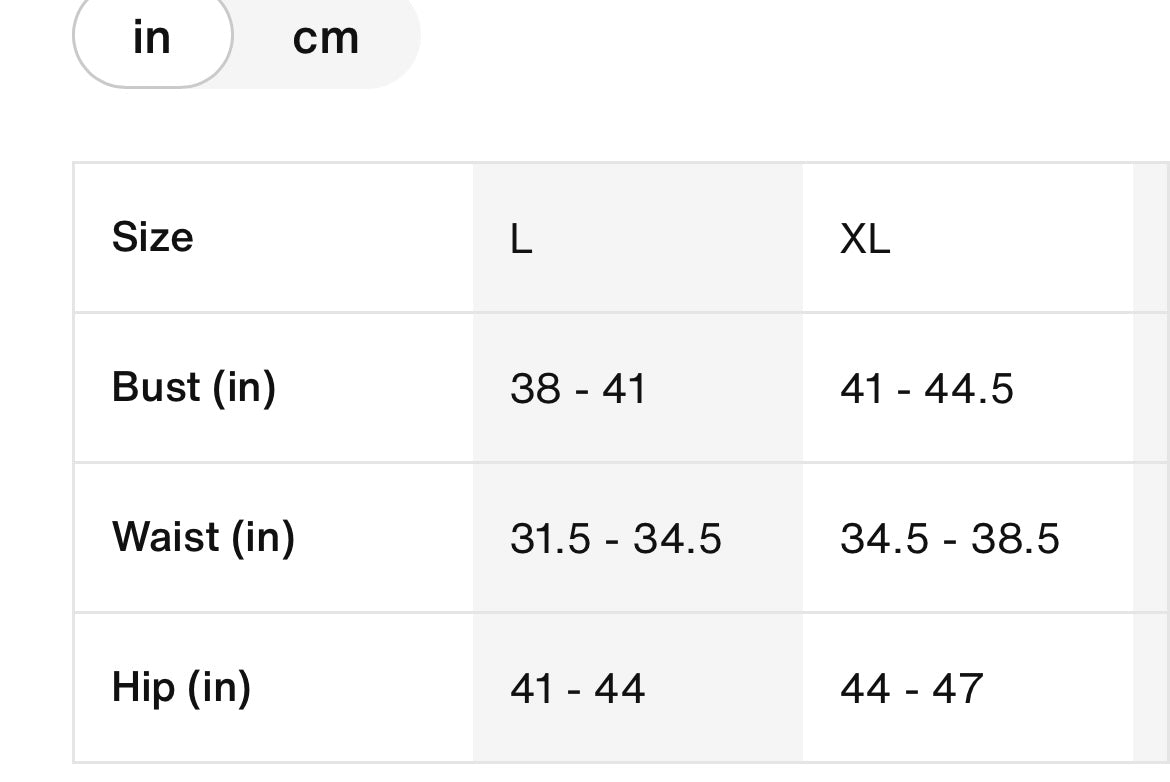Select inches as the measurement unit
Screen dimensions: 1170x782
click(152, 39)
